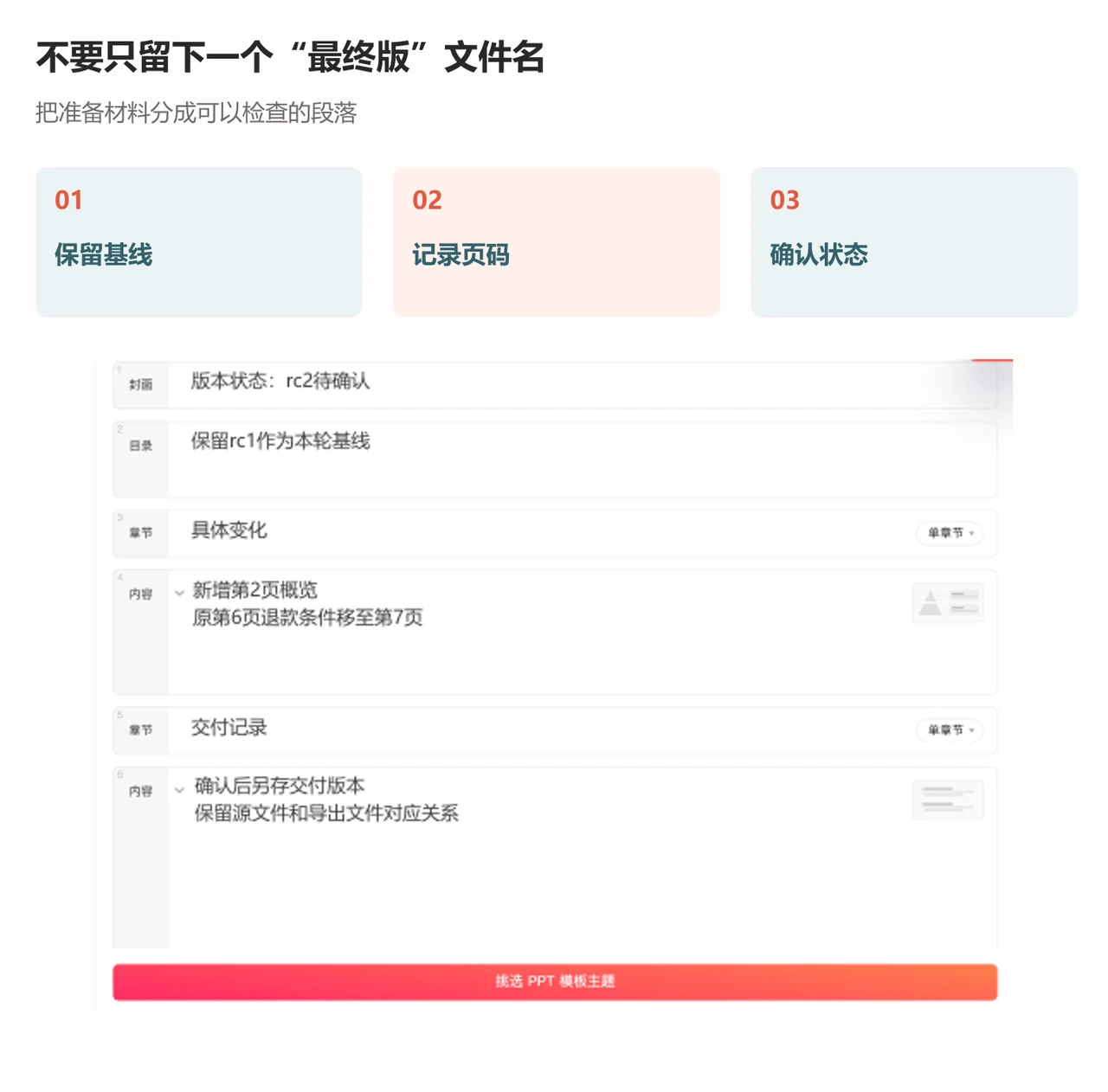Image resolution: width=1108 pixels, height=1092 pixels.
Task: Click the line 新增第2页概览
Action: [254, 590]
